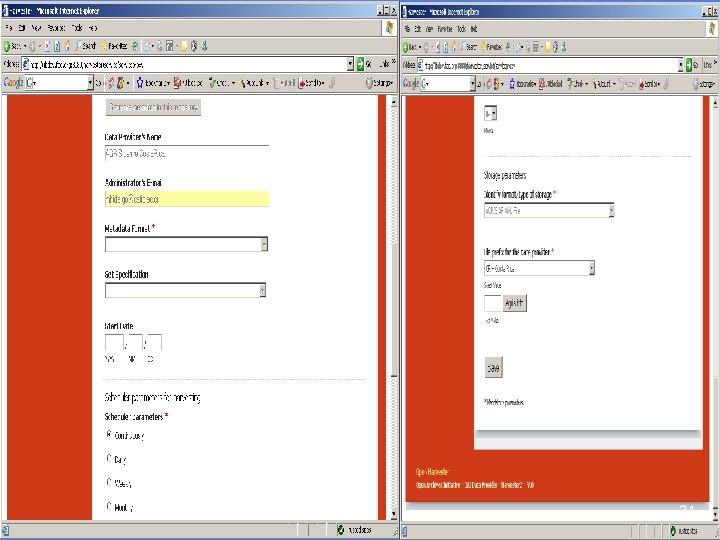Screen dimensions: 720x540
Task: Click Data Provider's Name input field
Action: (187, 153)
